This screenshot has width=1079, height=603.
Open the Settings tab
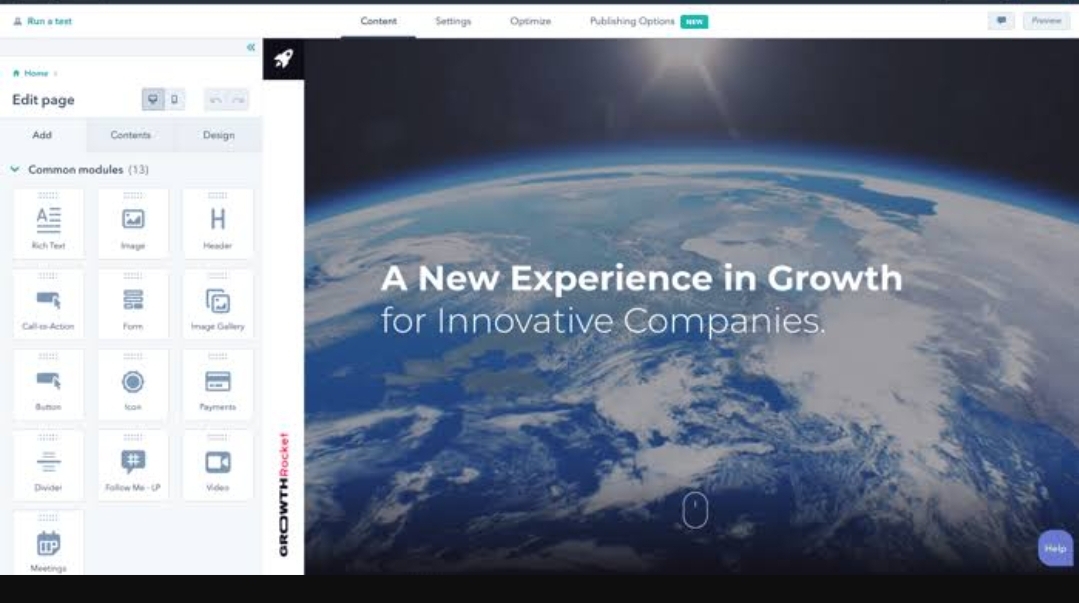[453, 21]
